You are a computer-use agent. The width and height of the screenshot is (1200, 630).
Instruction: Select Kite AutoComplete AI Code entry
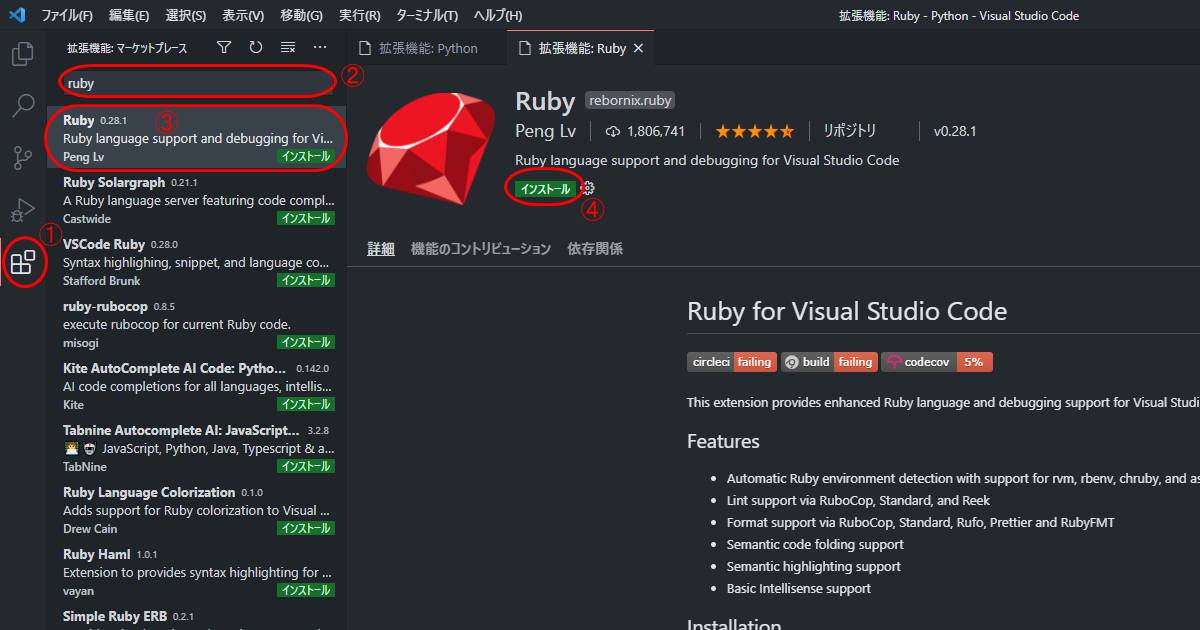pos(196,386)
